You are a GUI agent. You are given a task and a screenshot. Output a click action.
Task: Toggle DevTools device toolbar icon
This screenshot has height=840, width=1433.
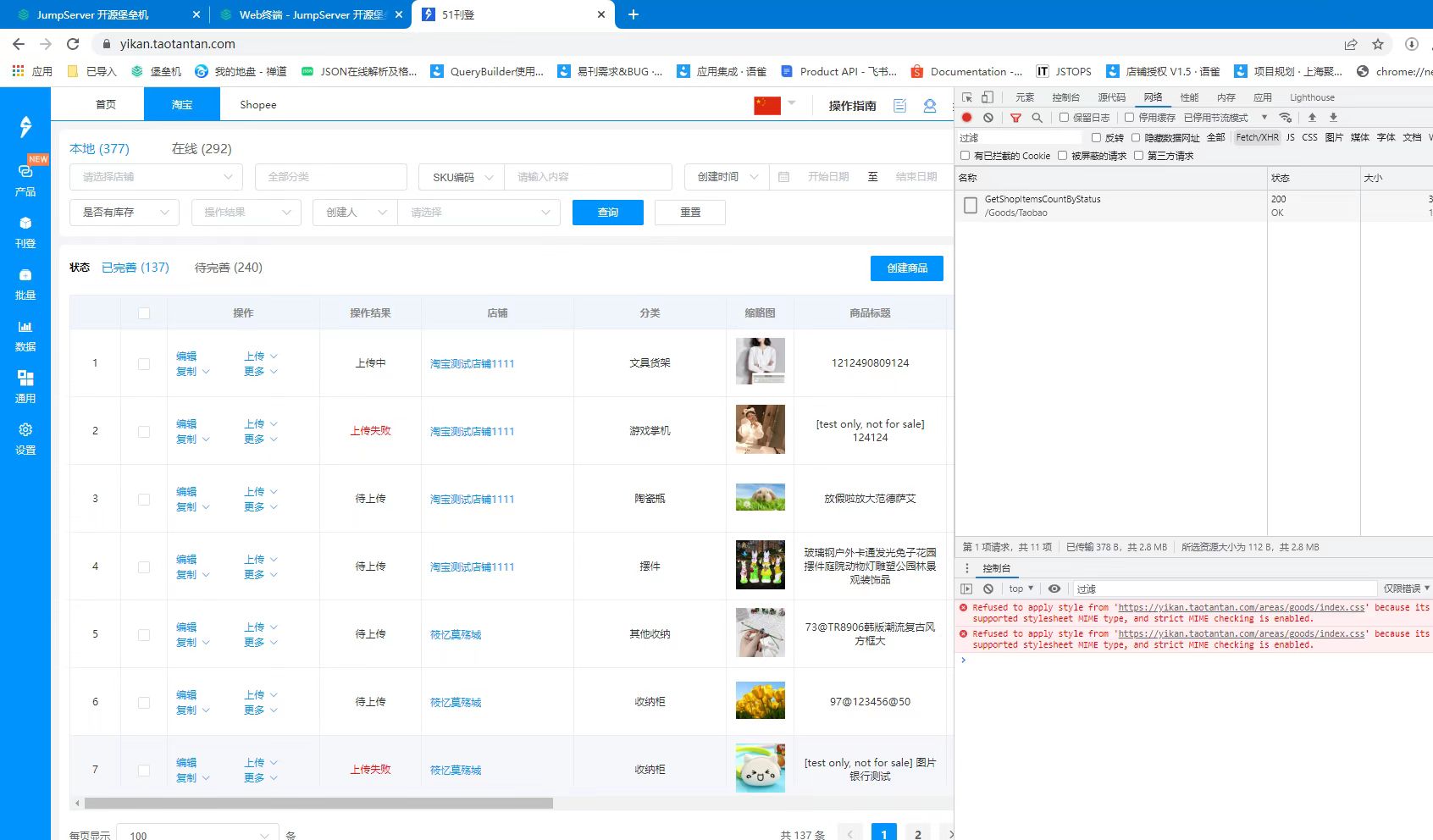point(988,97)
